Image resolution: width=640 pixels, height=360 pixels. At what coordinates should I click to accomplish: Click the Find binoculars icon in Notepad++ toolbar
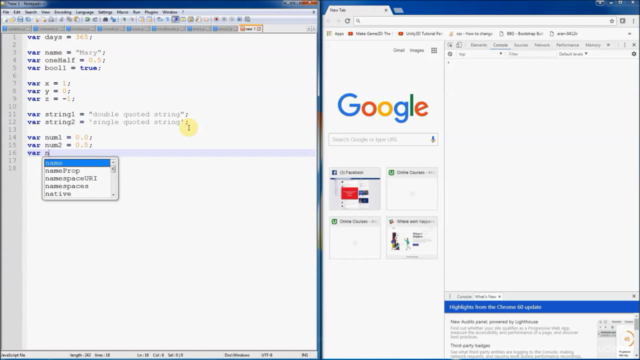click(105, 19)
